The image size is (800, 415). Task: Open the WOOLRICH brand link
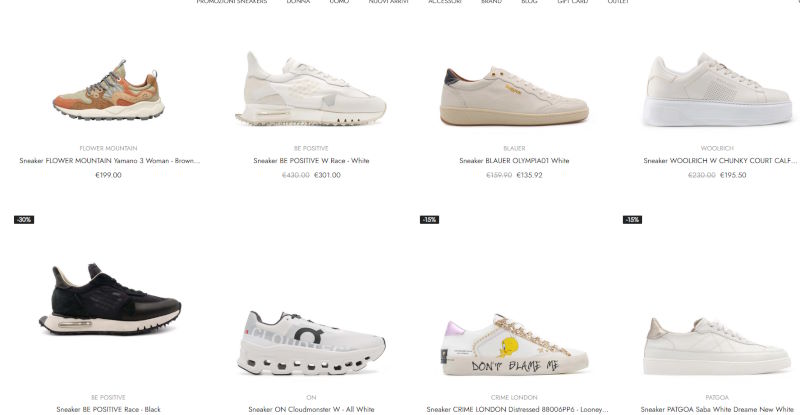tap(717, 148)
